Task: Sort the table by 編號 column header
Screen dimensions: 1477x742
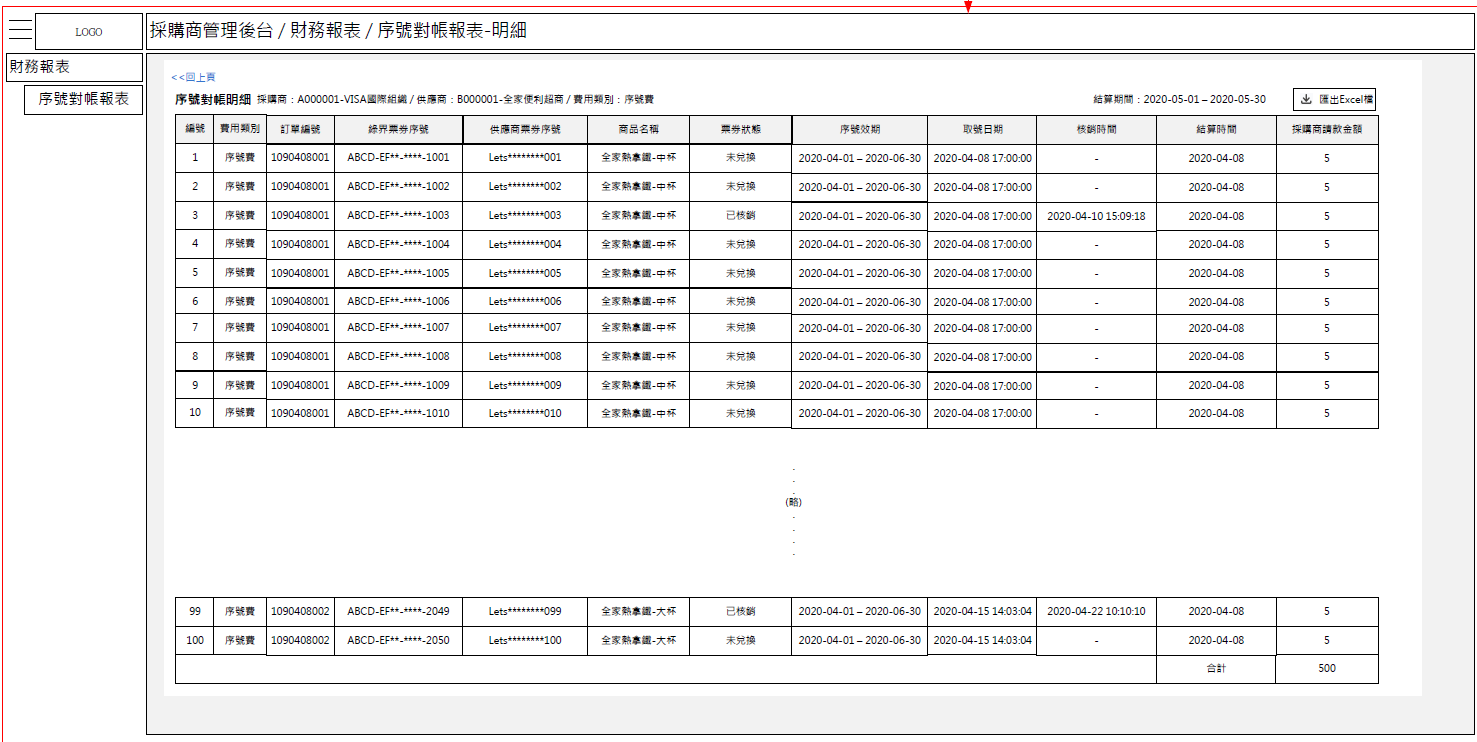Action: [195, 129]
